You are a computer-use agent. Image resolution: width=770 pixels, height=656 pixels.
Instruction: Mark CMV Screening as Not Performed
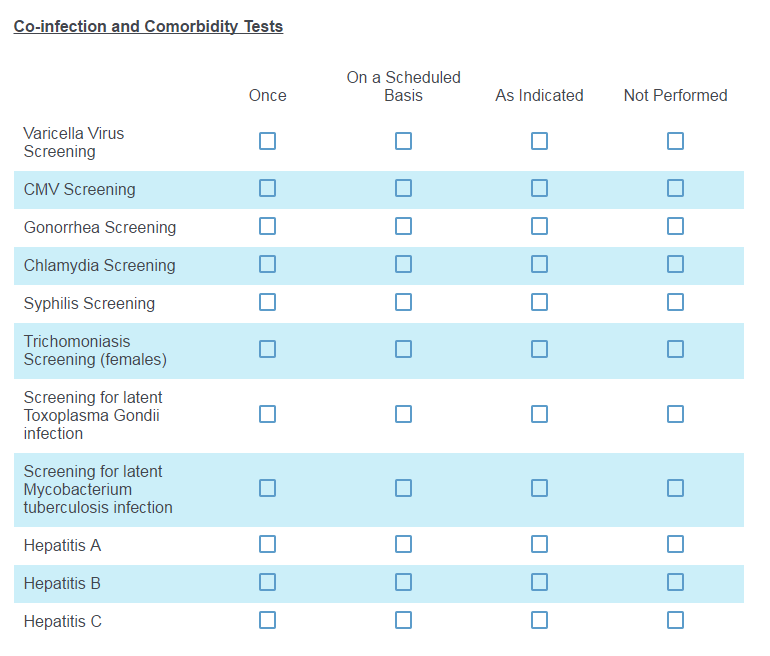[x=675, y=188]
